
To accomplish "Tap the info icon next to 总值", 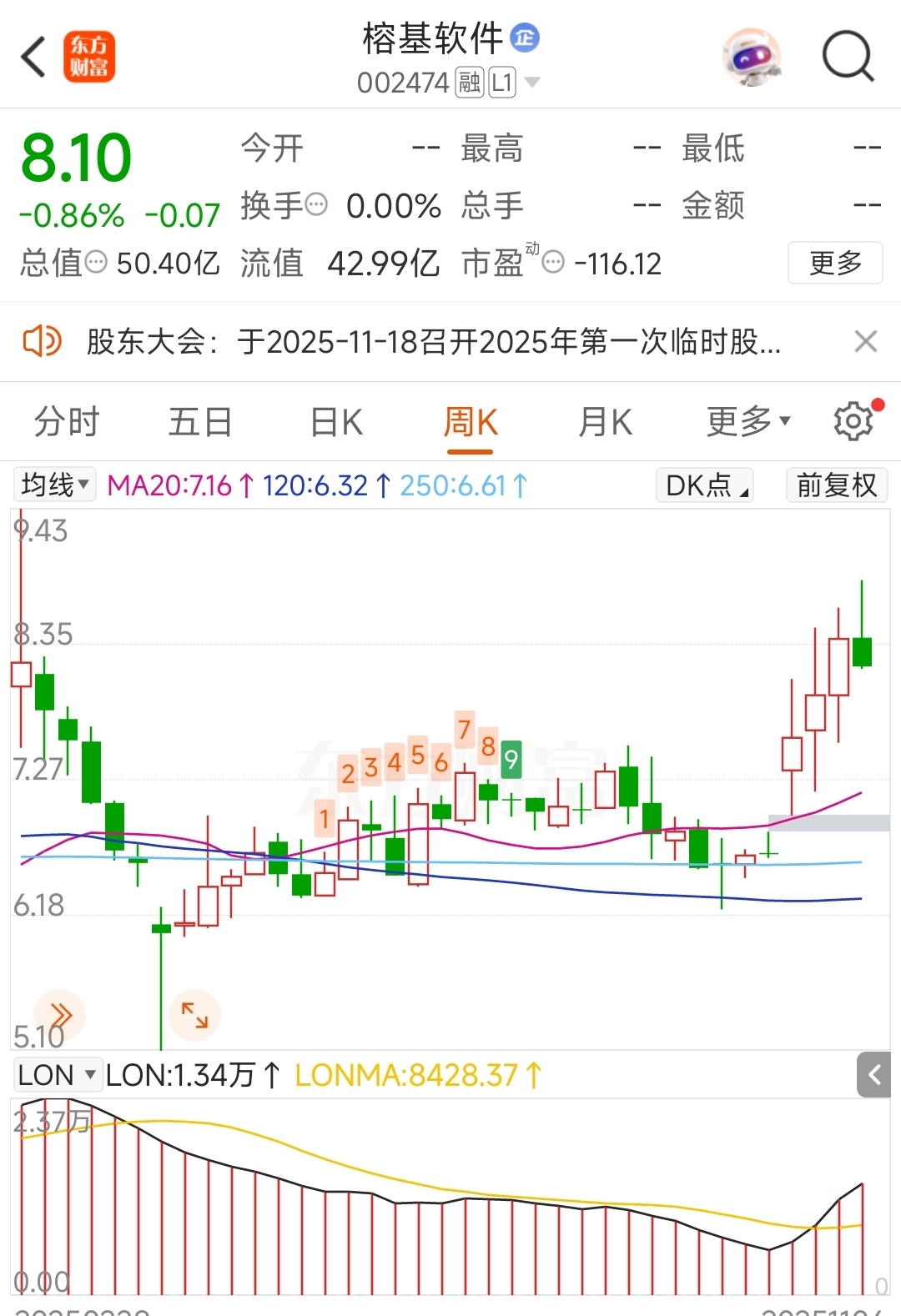I will pos(97,263).
